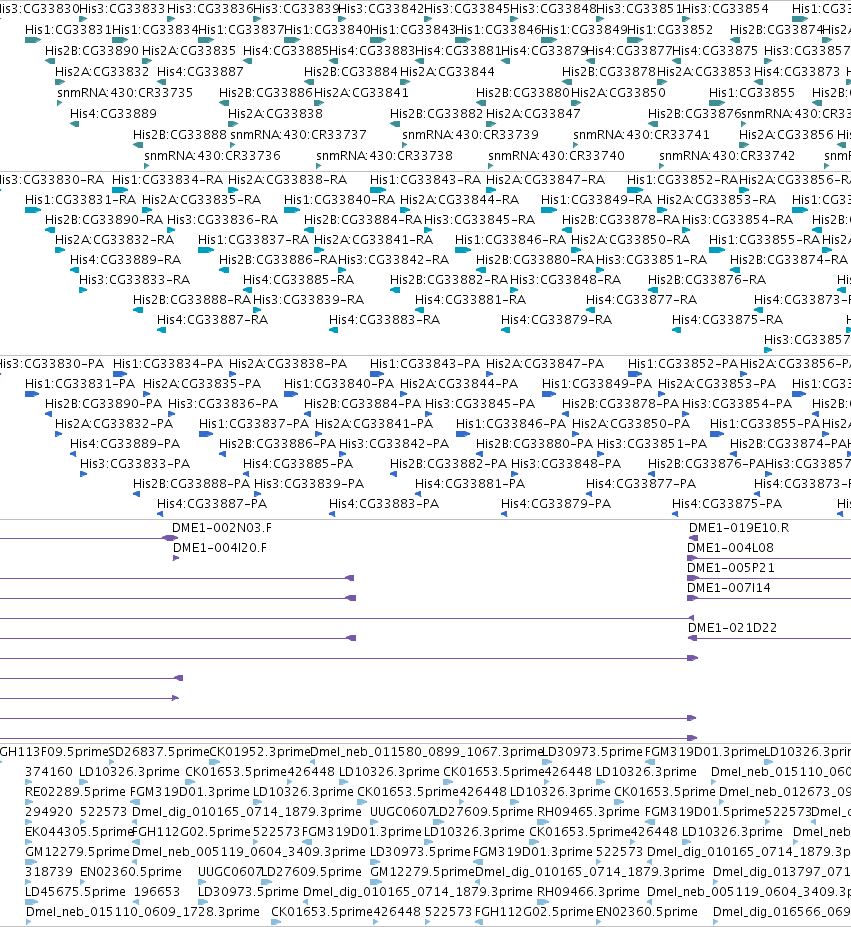Select transcript label His2A:CG33847-RA
851x927 pixels.
pyautogui.click(x=545, y=179)
